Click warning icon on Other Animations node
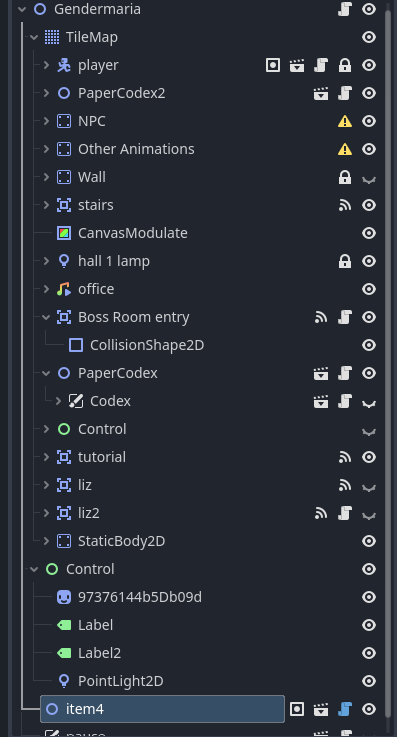397x737 pixels. coord(345,149)
